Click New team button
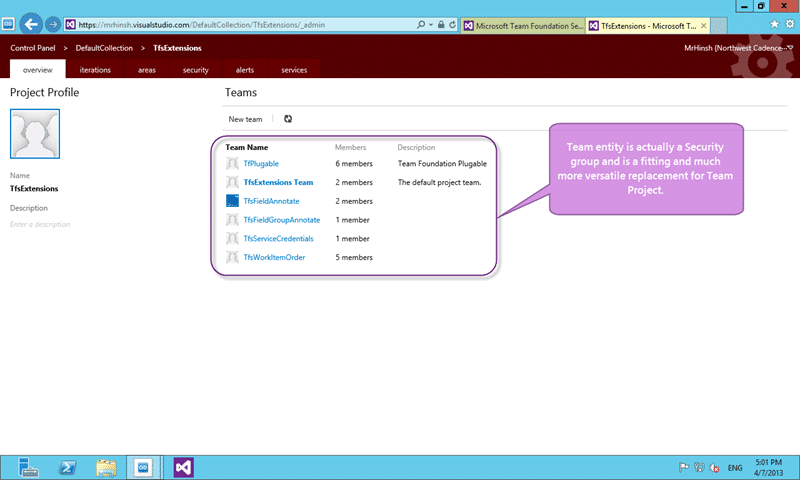This screenshot has height=480, width=800. [245, 119]
